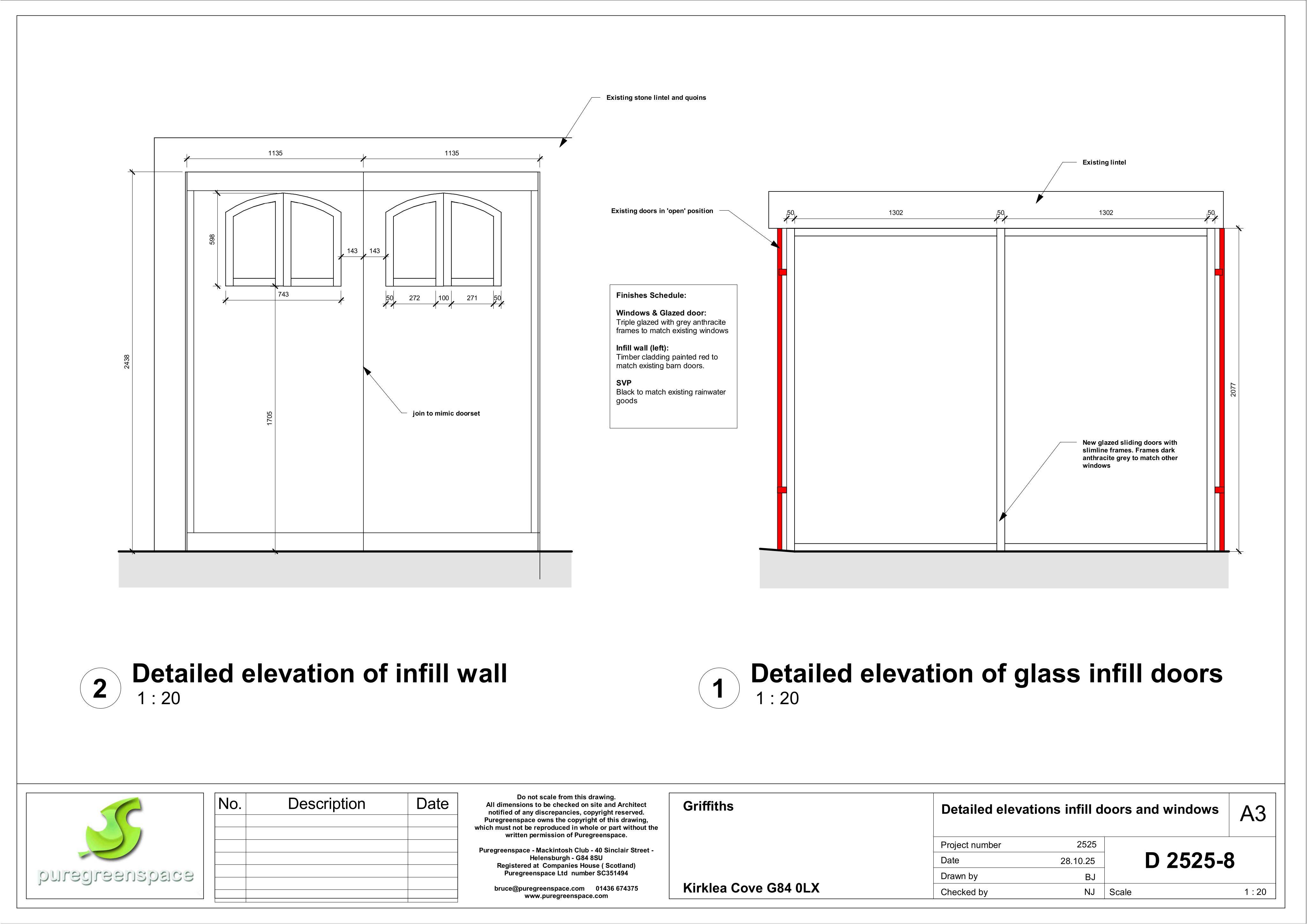Click the left arched window in infill wall
The height and width of the screenshot is (924, 1307).
pos(283,240)
